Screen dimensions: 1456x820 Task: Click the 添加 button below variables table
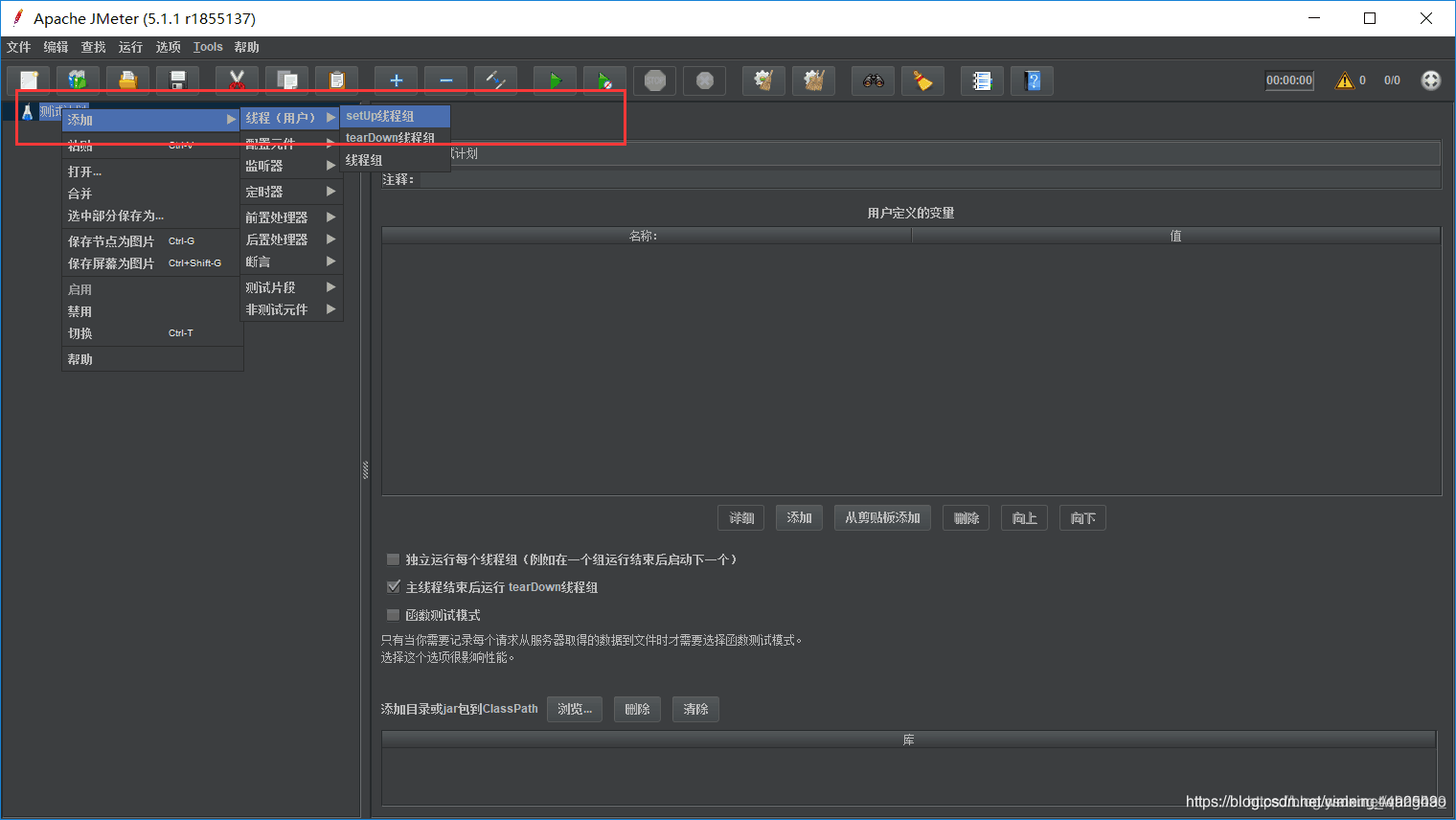(x=799, y=518)
